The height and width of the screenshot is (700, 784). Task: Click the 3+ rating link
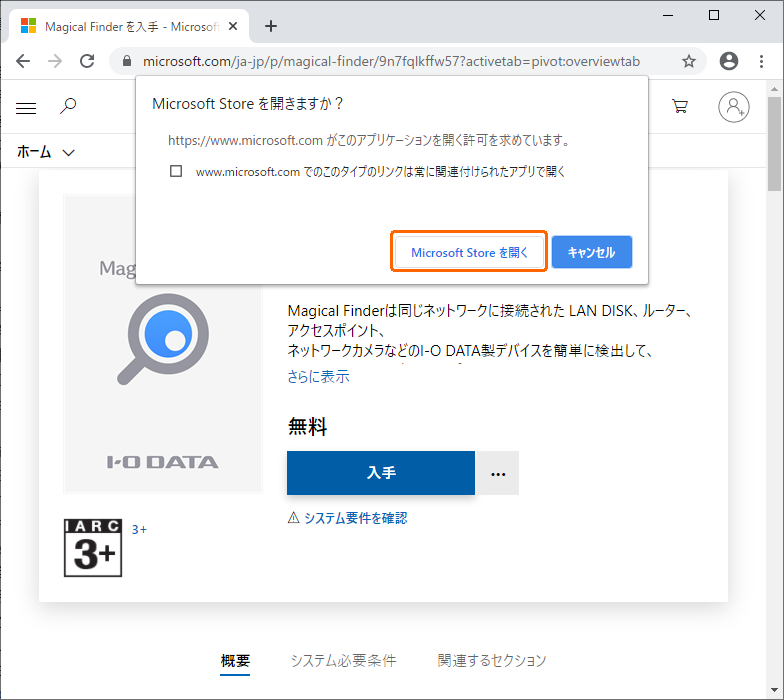coord(139,530)
